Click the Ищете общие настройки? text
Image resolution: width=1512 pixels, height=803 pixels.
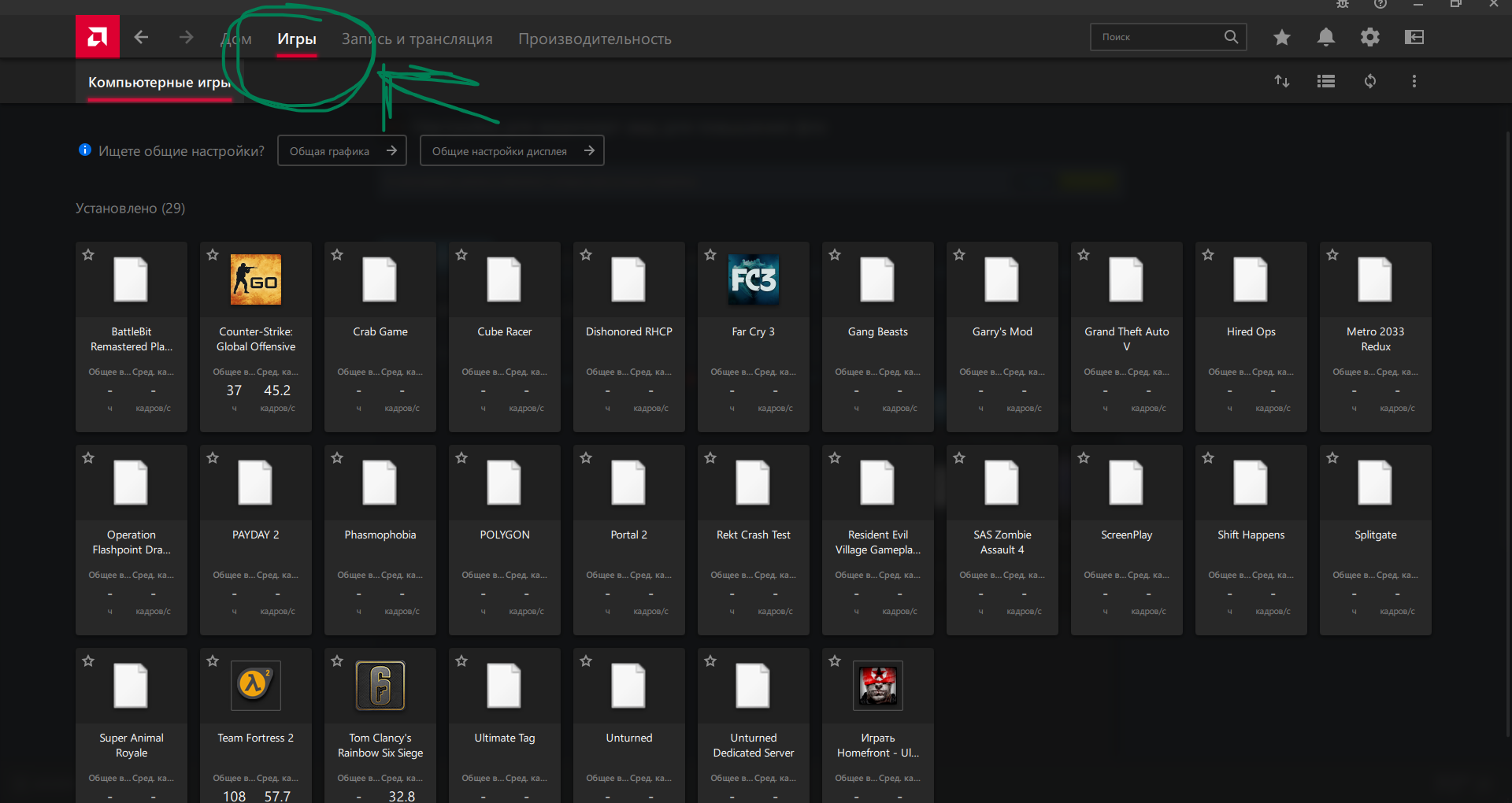coord(181,151)
